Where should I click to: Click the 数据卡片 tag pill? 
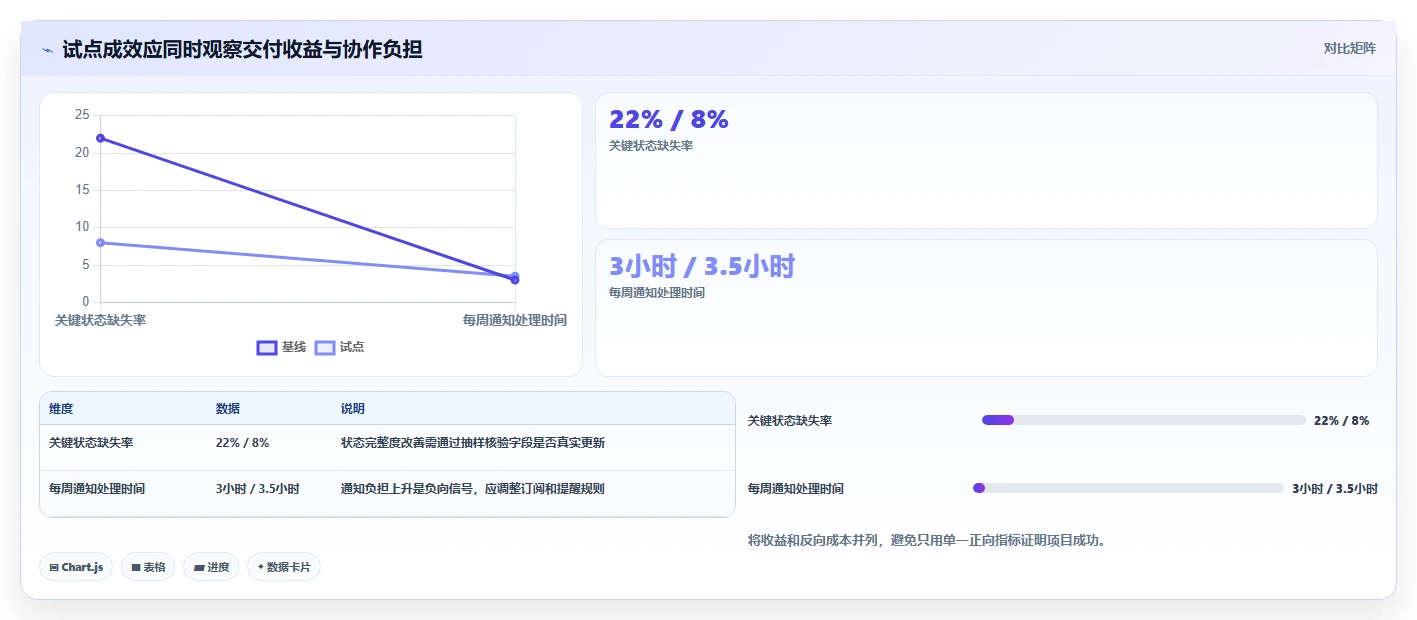[x=284, y=567]
